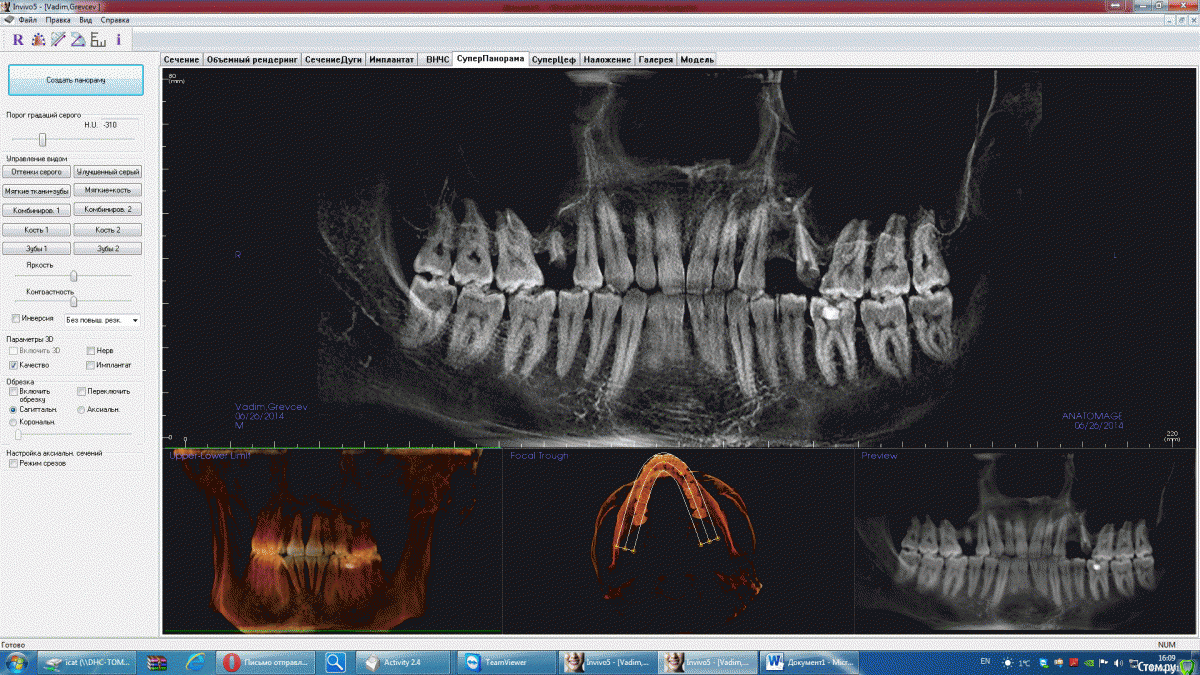The height and width of the screenshot is (675, 1200).
Task: Click the Яркость brightness slider handle
Action: [74, 275]
